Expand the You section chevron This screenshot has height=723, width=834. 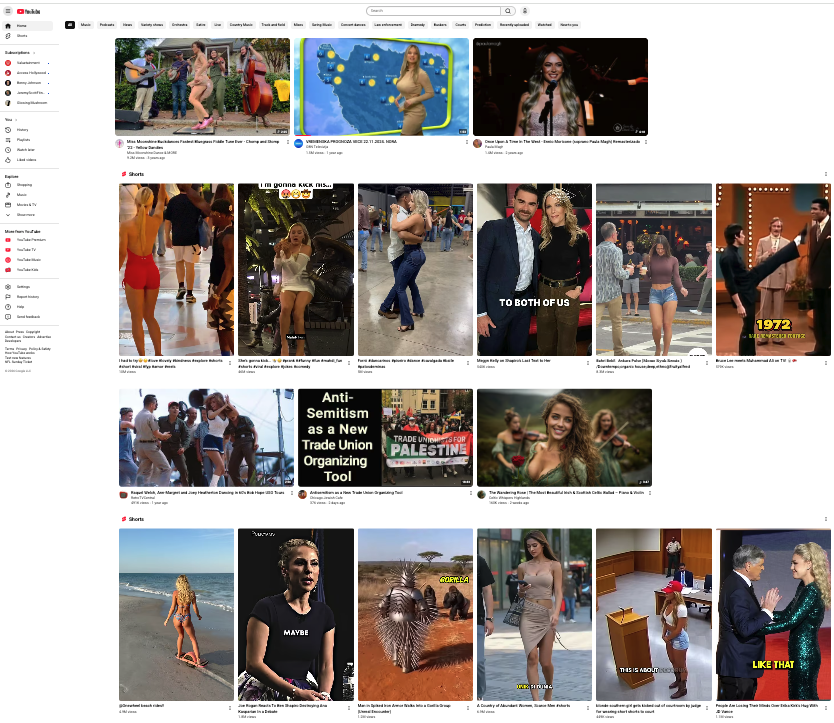point(15,119)
